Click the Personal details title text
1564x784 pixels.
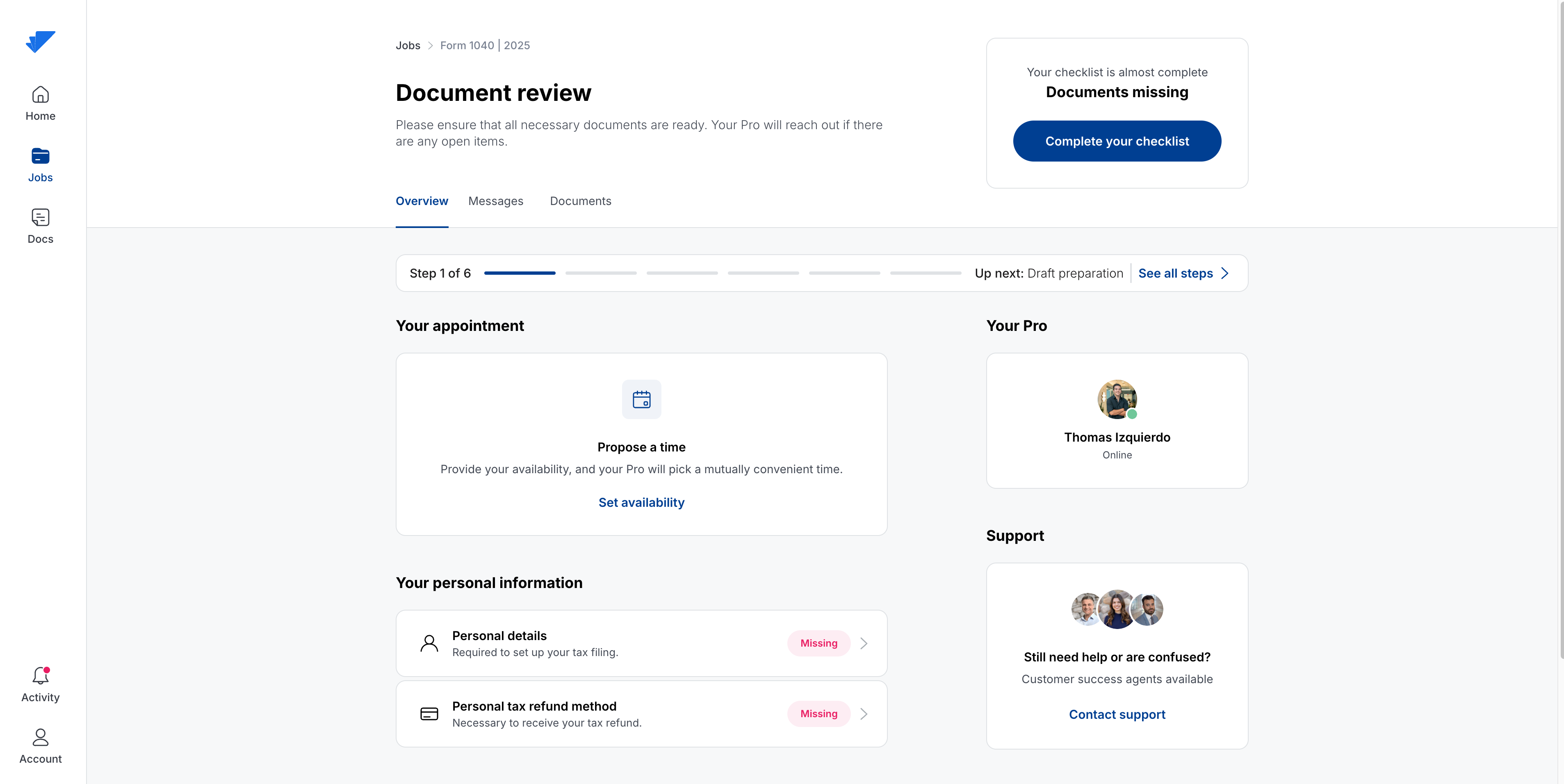click(x=499, y=635)
